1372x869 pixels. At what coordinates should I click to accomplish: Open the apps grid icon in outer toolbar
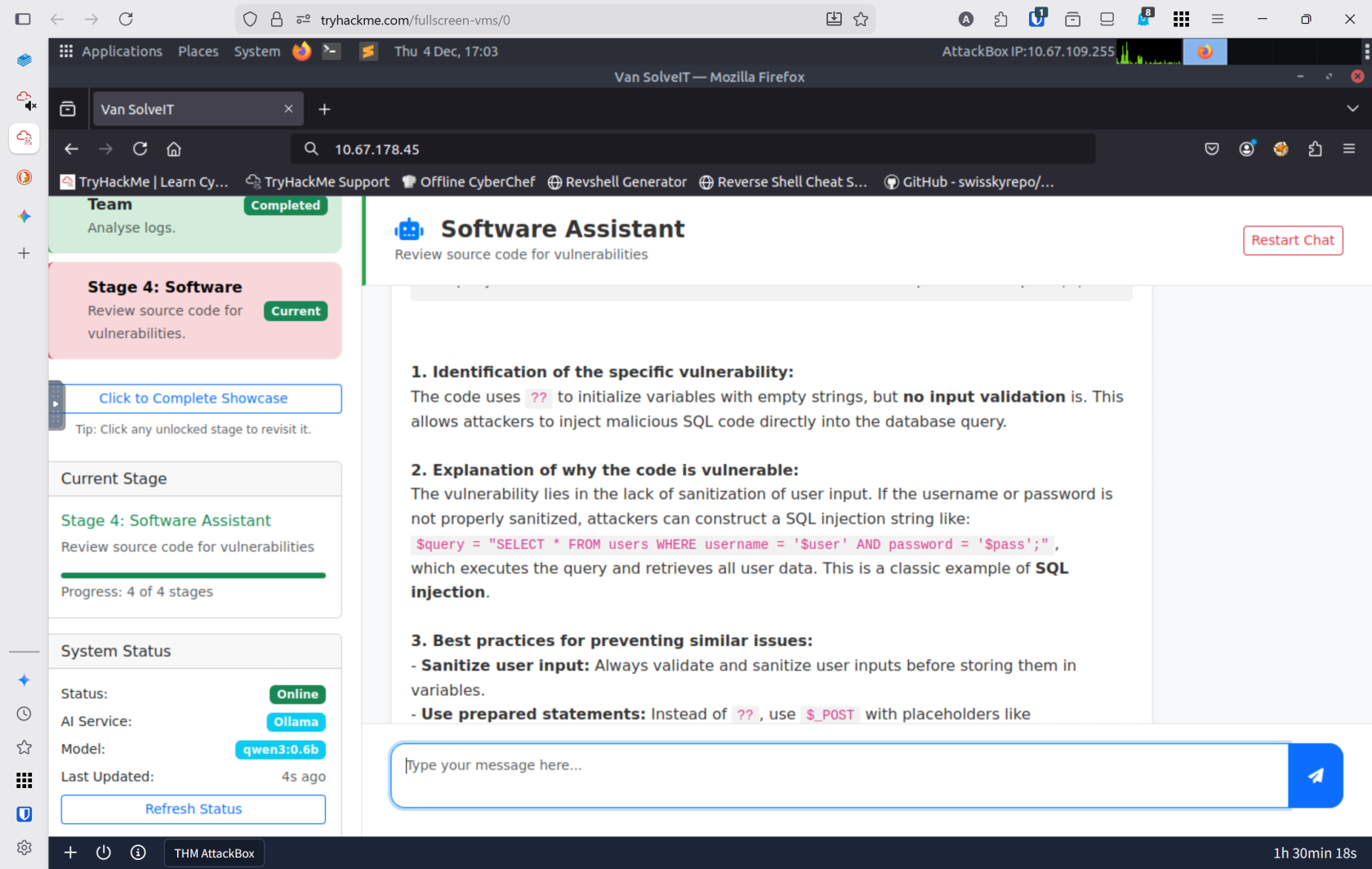pyautogui.click(x=1181, y=19)
